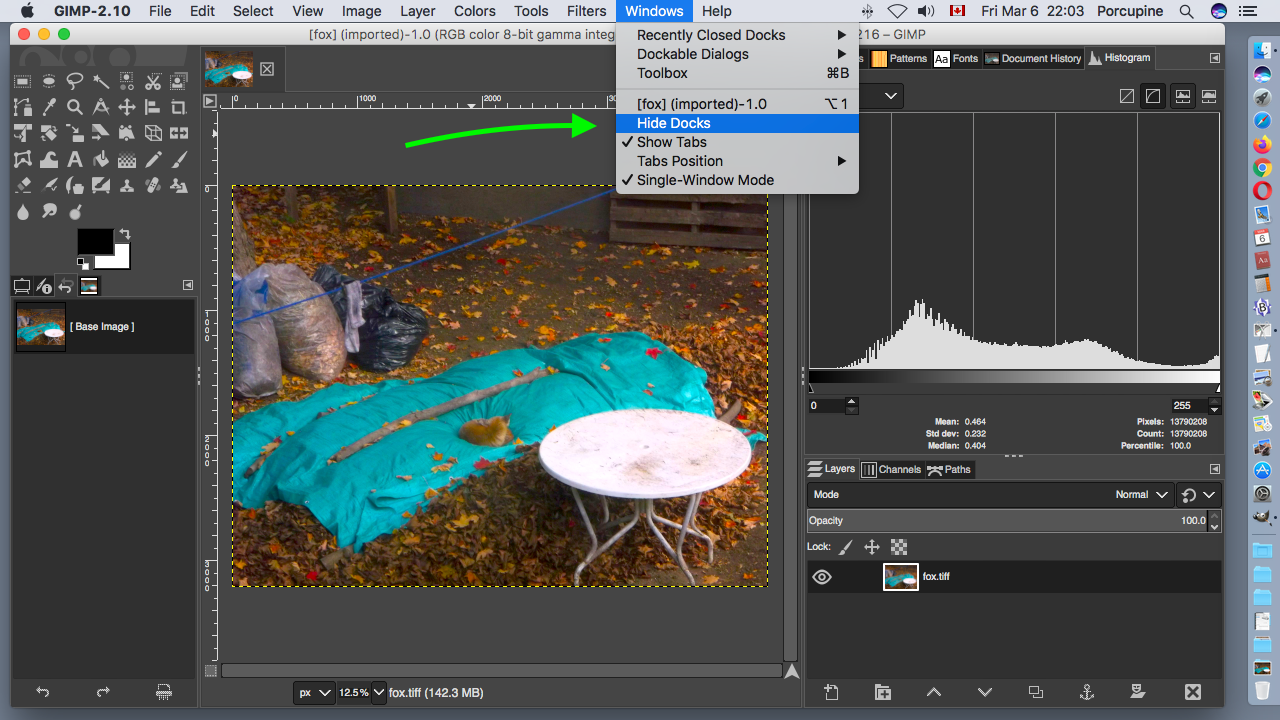Choose the Move tool in toolbox
This screenshot has height=720, width=1280.
coord(127,107)
